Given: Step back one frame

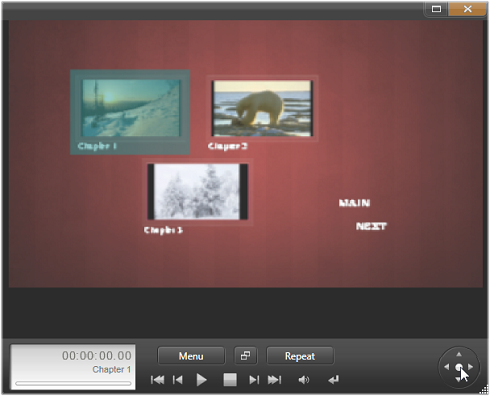Looking at the screenshot, I should click(x=178, y=380).
